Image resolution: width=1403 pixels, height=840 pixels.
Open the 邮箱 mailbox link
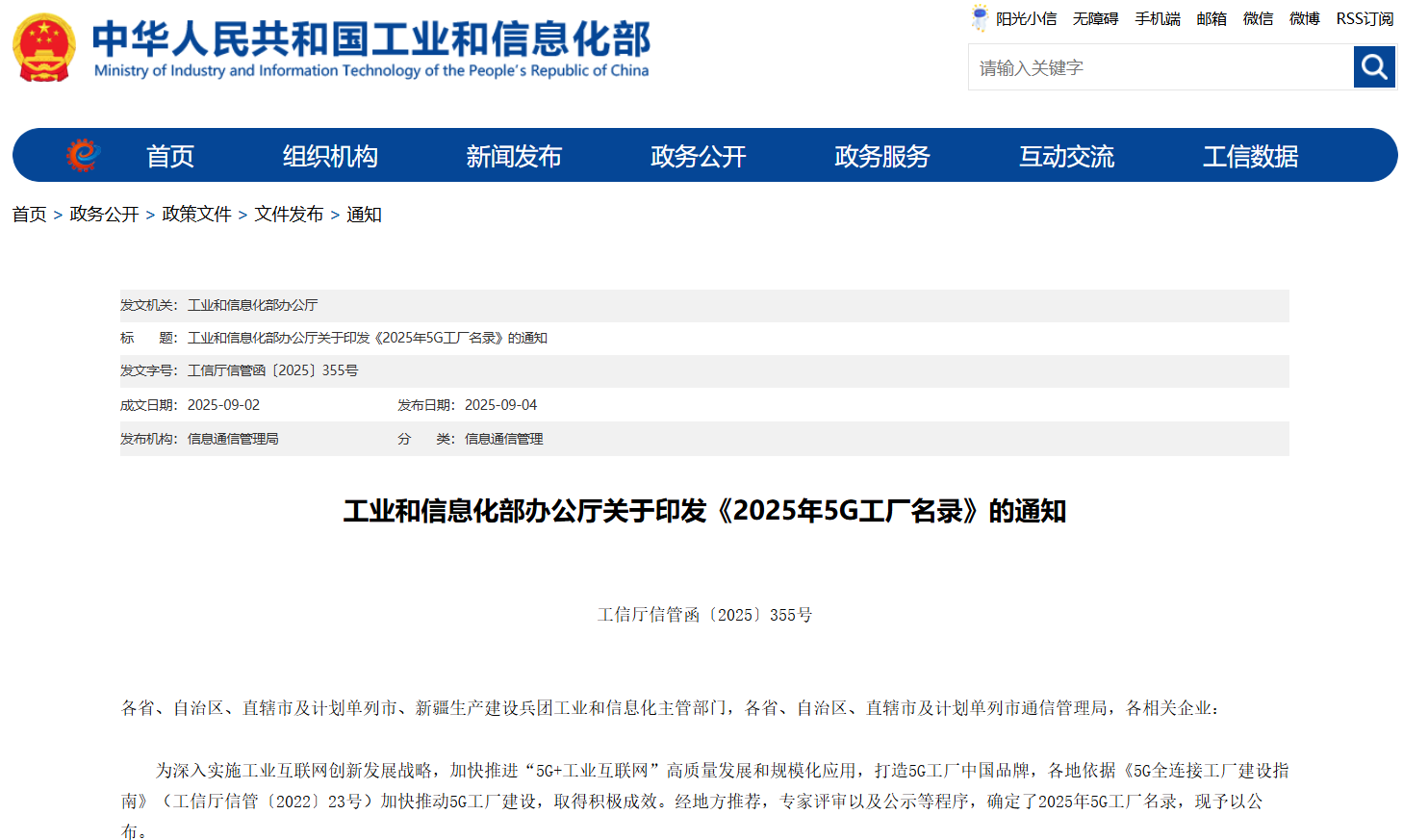[1212, 17]
